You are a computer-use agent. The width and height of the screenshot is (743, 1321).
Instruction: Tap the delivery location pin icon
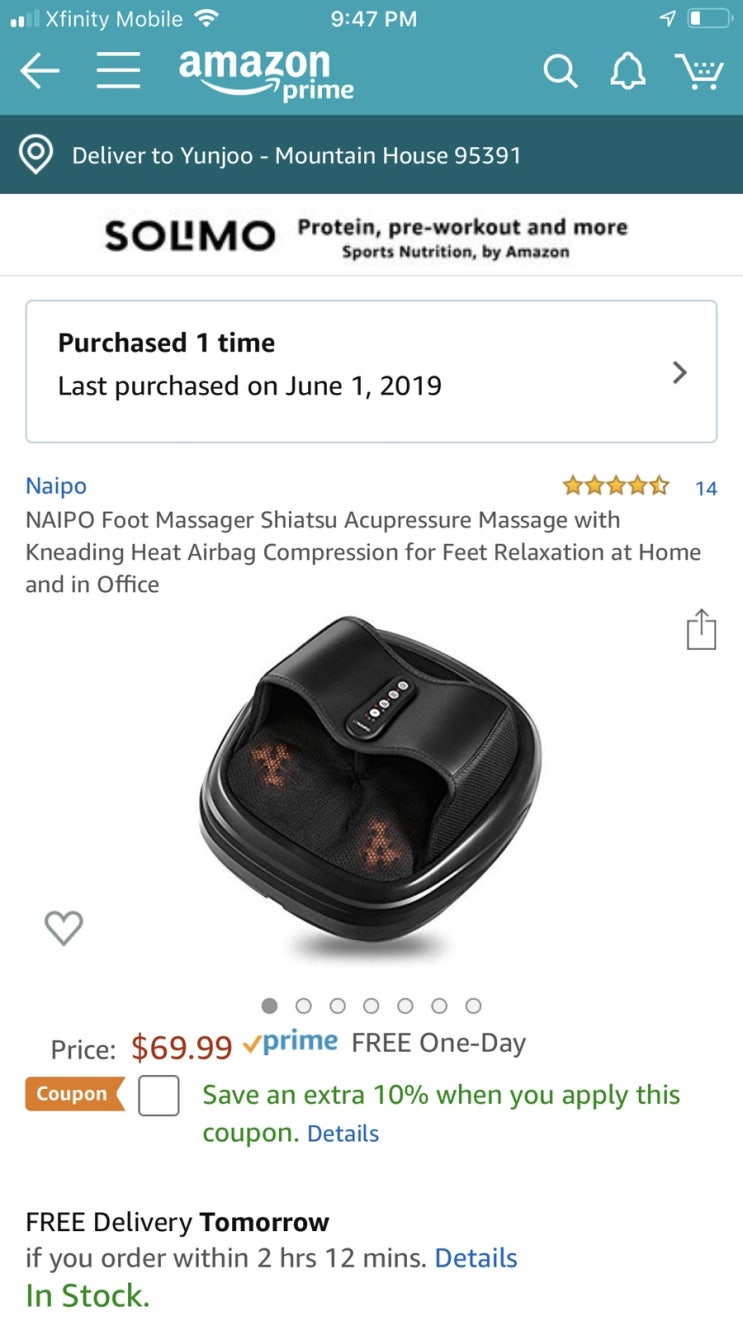click(x=36, y=155)
